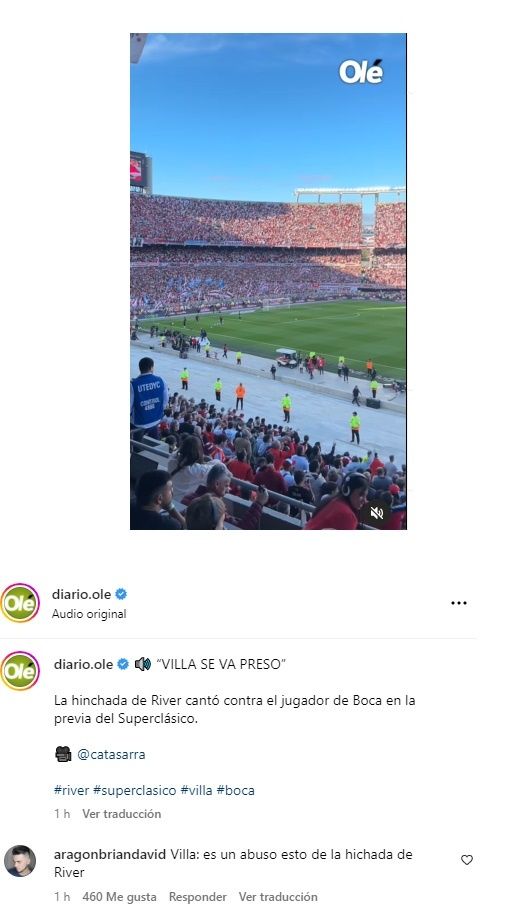Viewport: 516px width, 918px height.
Task: Open the #boca hashtag
Action: point(235,790)
